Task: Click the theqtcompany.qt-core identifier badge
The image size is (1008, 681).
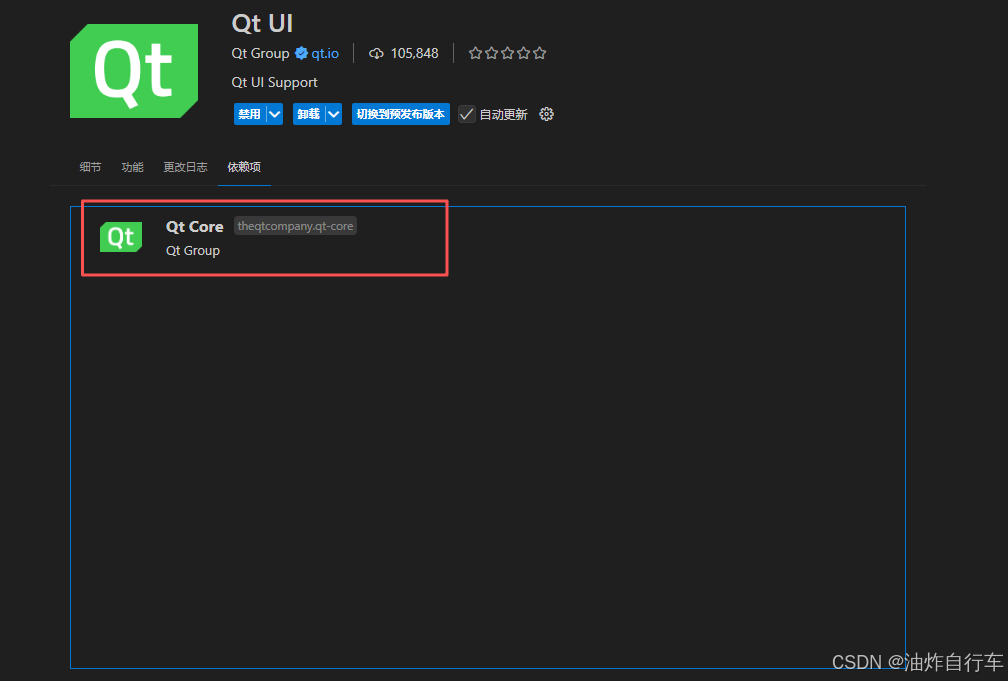Action: (295, 226)
